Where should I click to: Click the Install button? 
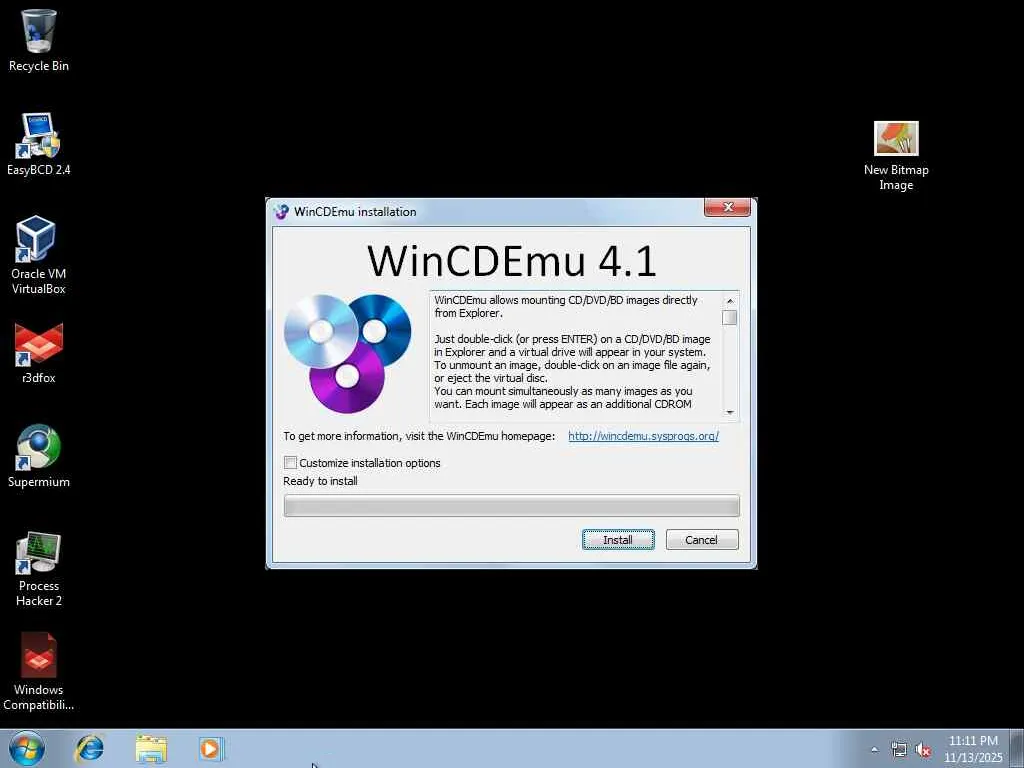[618, 539]
